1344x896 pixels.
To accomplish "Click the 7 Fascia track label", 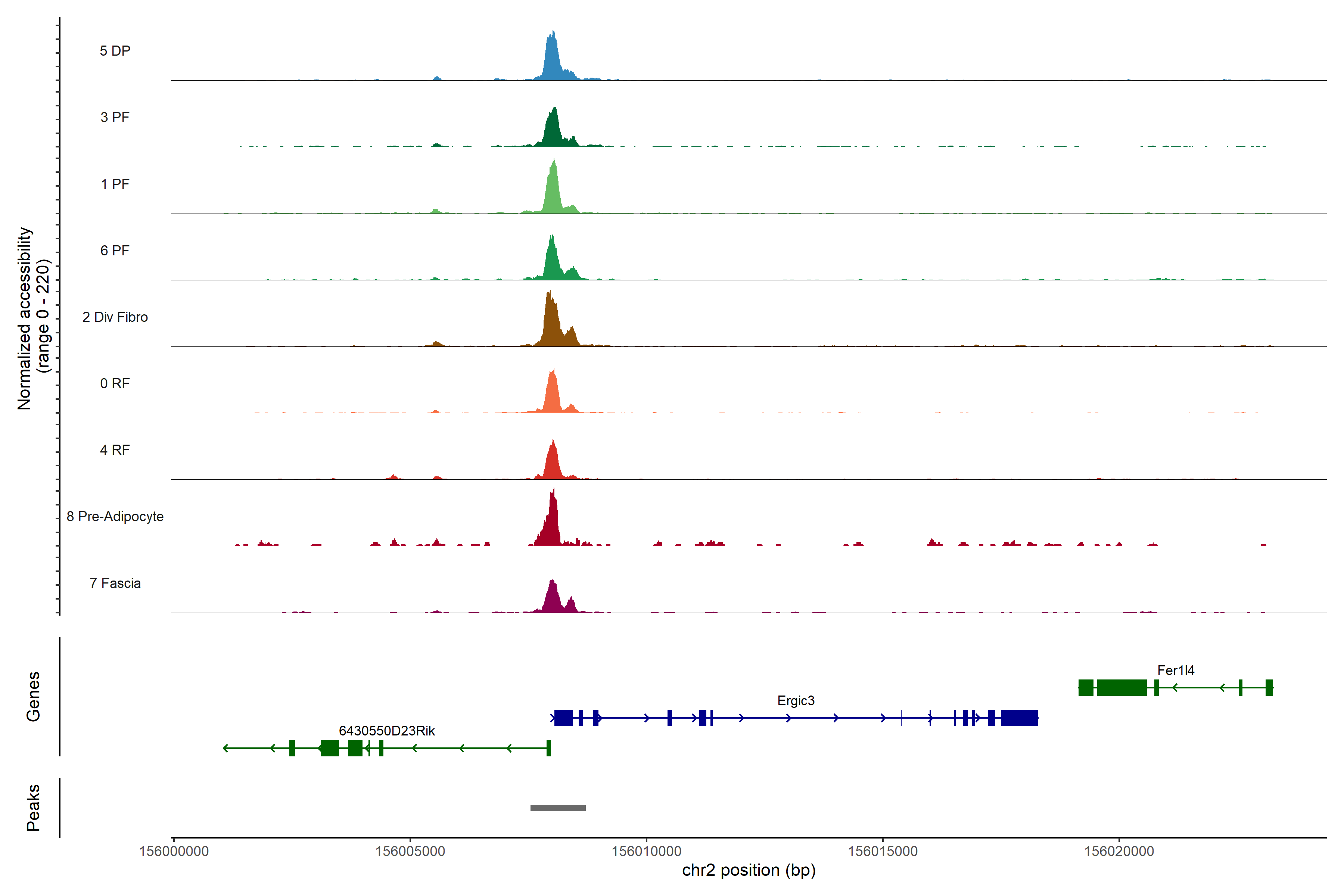I will pyautogui.click(x=115, y=584).
